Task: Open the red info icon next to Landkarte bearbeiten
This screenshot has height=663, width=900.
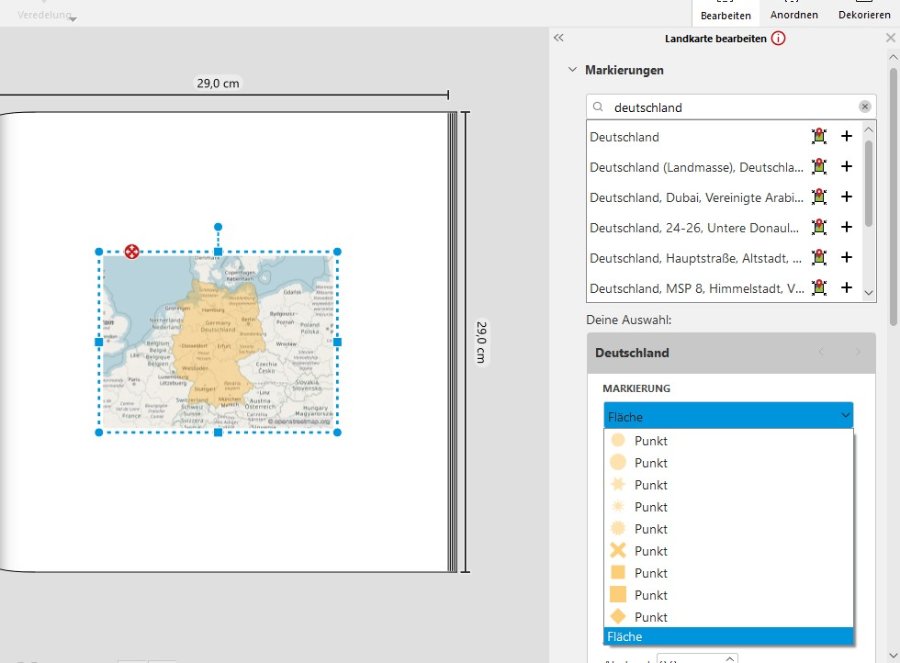Action: pyautogui.click(x=778, y=39)
